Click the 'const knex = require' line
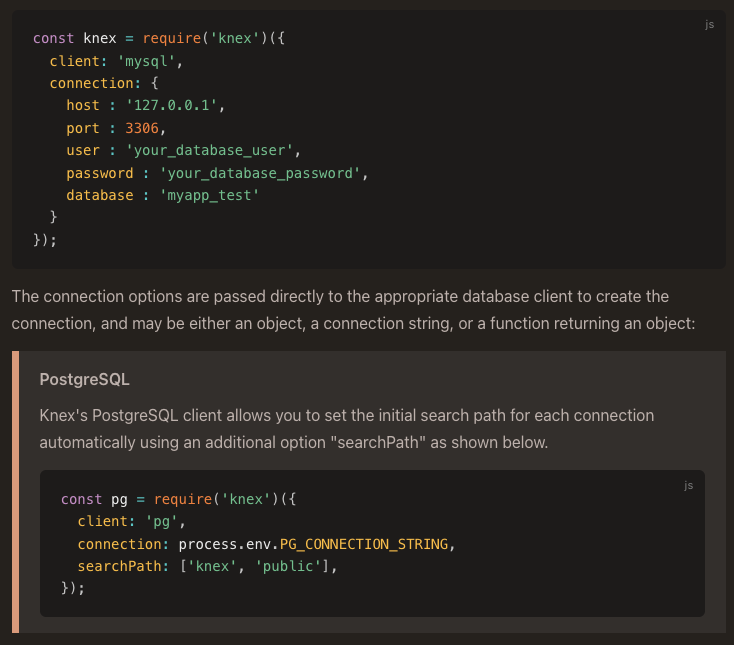Image resolution: width=734 pixels, height=645 pixels. point(159,38)
